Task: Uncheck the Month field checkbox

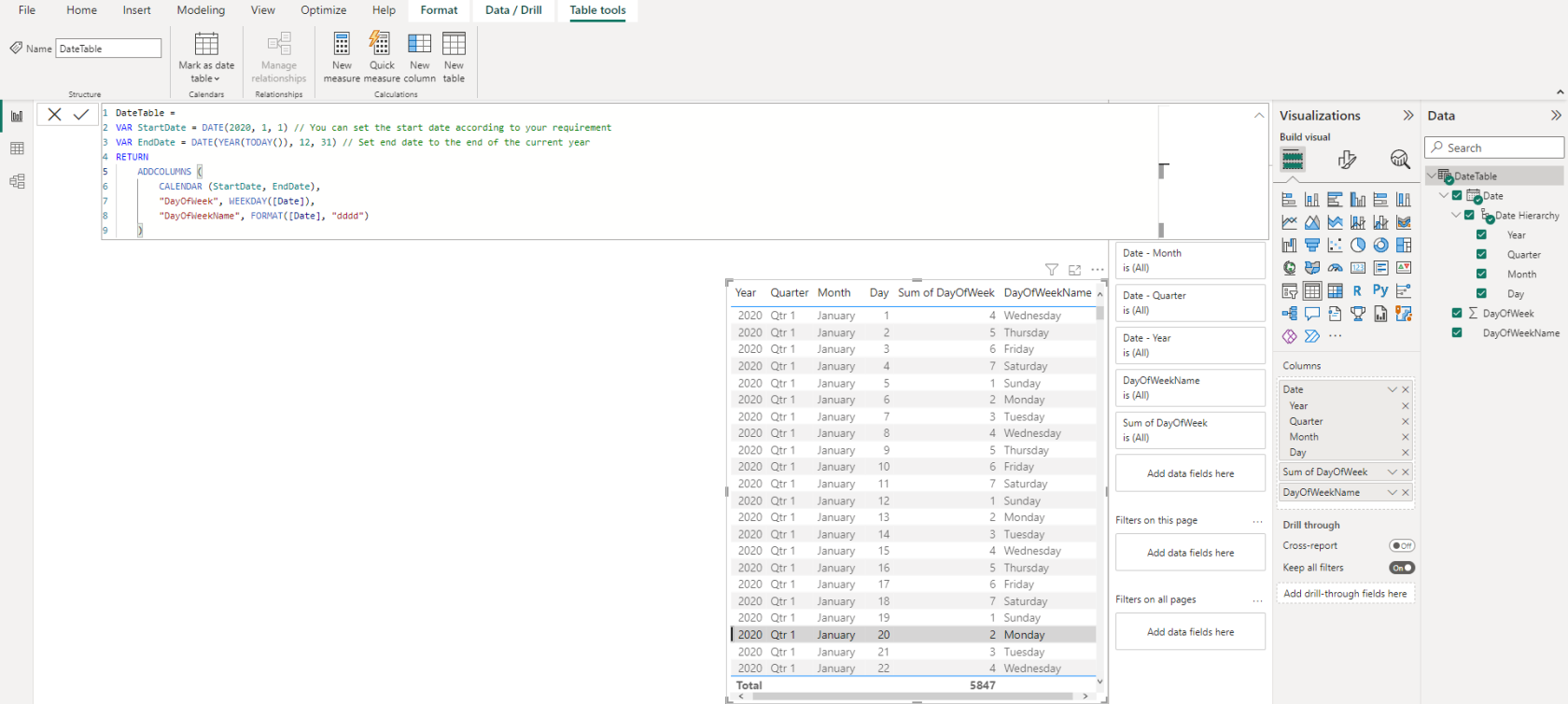Action: click(1481, 274)
